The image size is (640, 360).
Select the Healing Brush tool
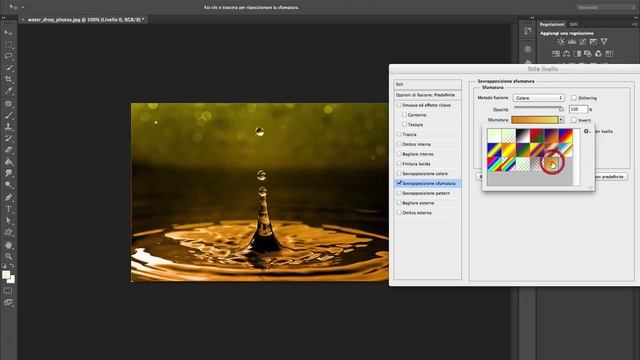pyautogui.click(x=9, y=103)
